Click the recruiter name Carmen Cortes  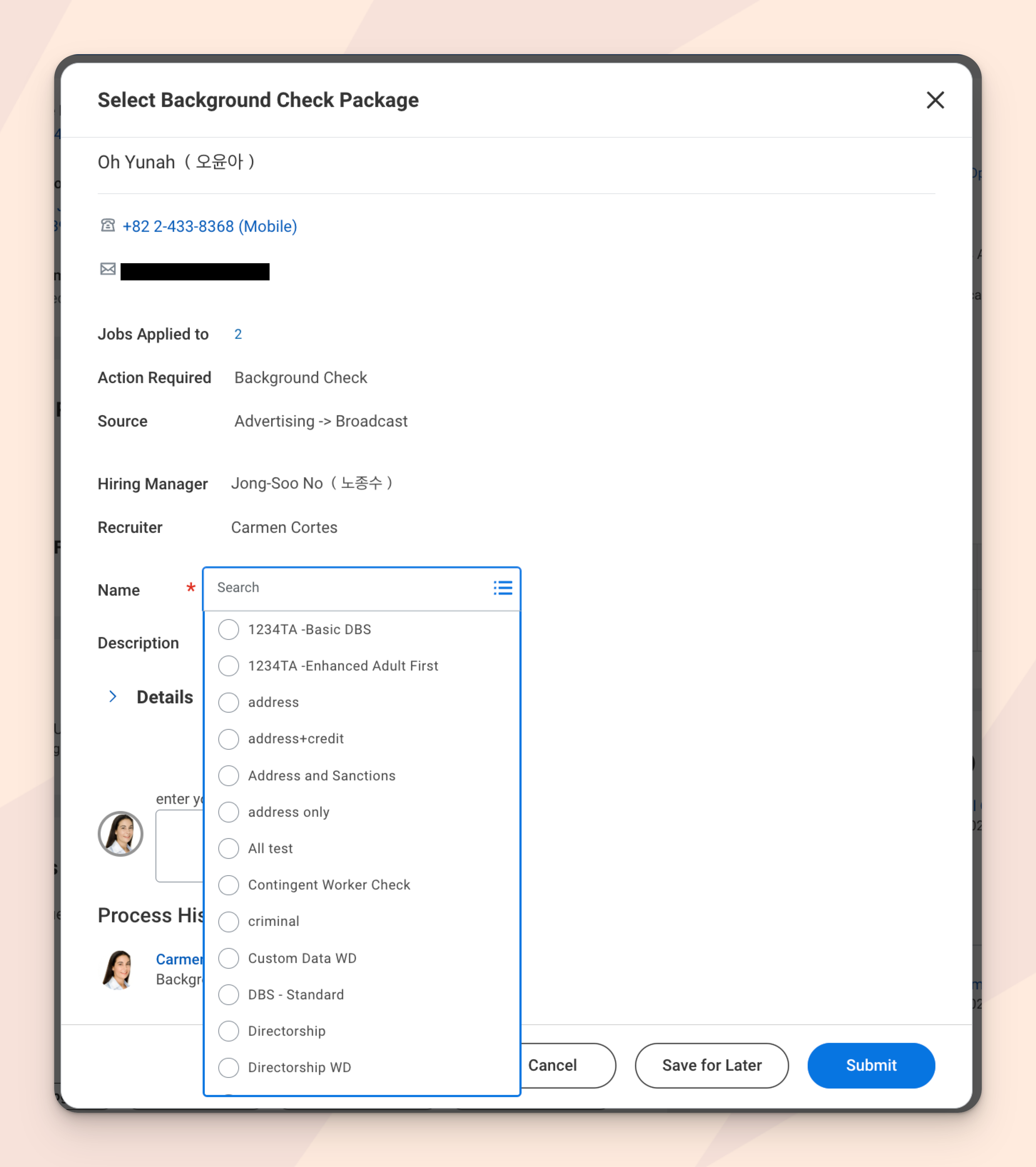(x=284, y=528)
